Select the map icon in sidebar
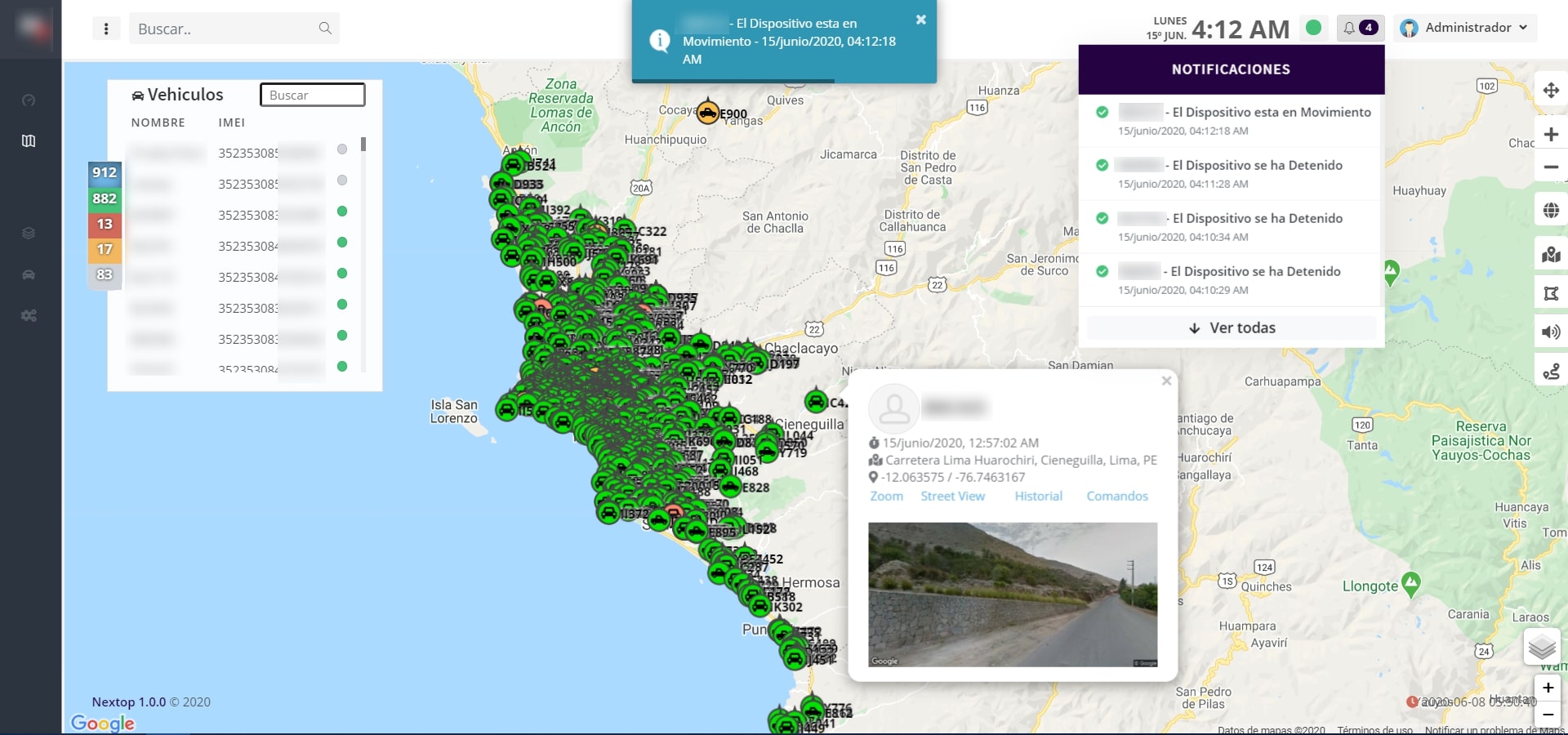Screen dimensions: 1568x735 [x=29, y=141]
